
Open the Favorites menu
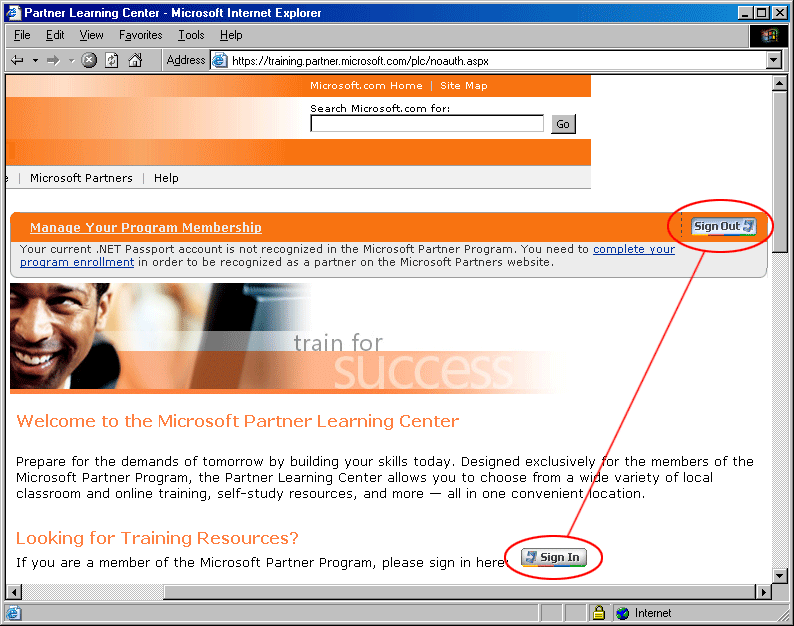140,35
